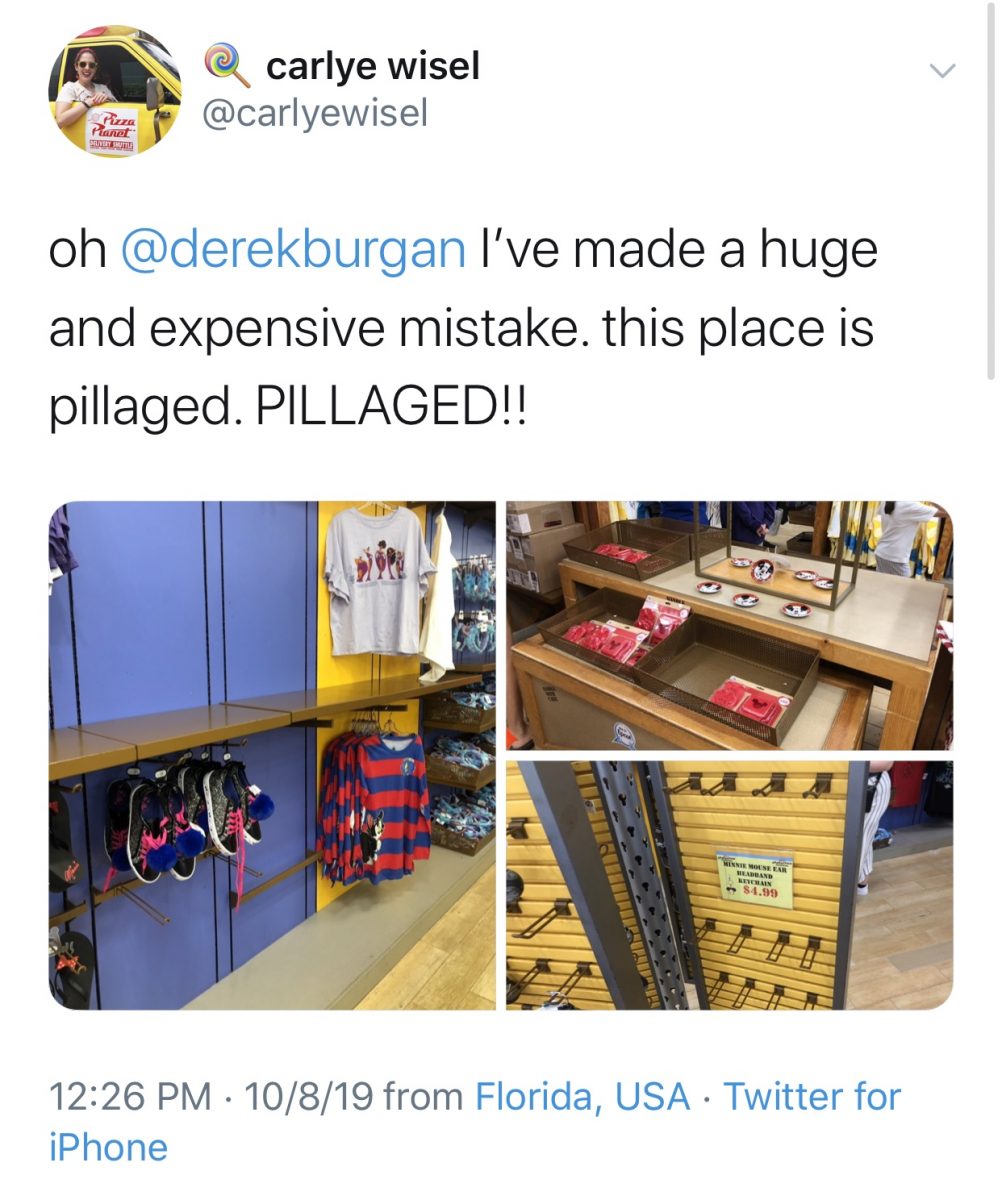Open the @derekburgan mention link
Image resolution: width=1002 pixels, height=1200 pixels.
point(293,250)
